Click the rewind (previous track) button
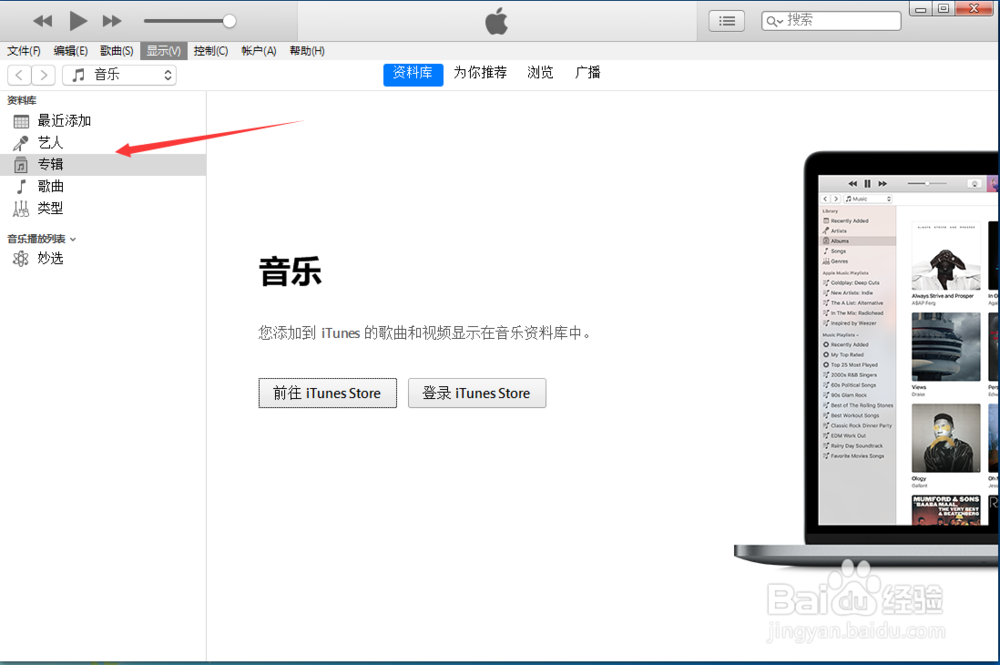 click(x=43, y=21)
